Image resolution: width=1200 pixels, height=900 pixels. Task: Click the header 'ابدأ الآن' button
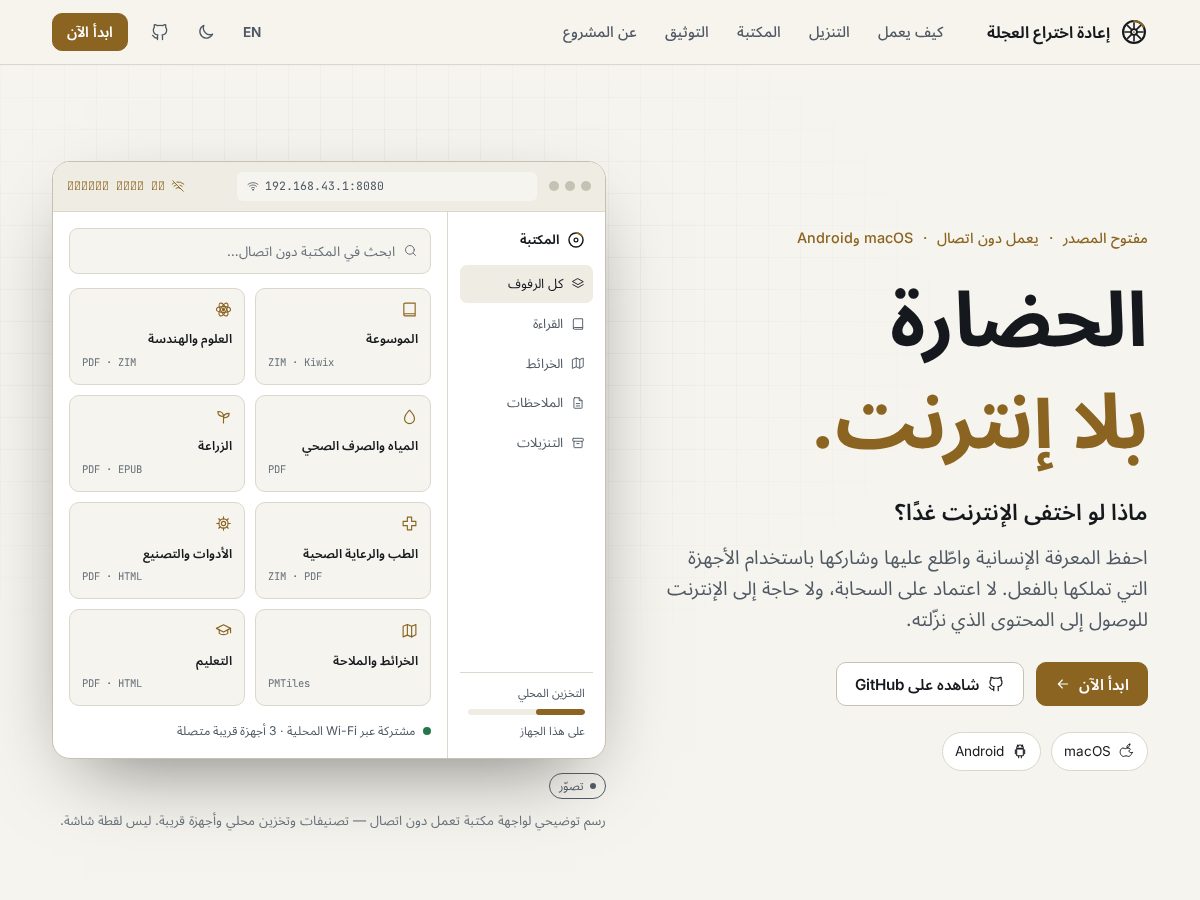pos(90,32)
